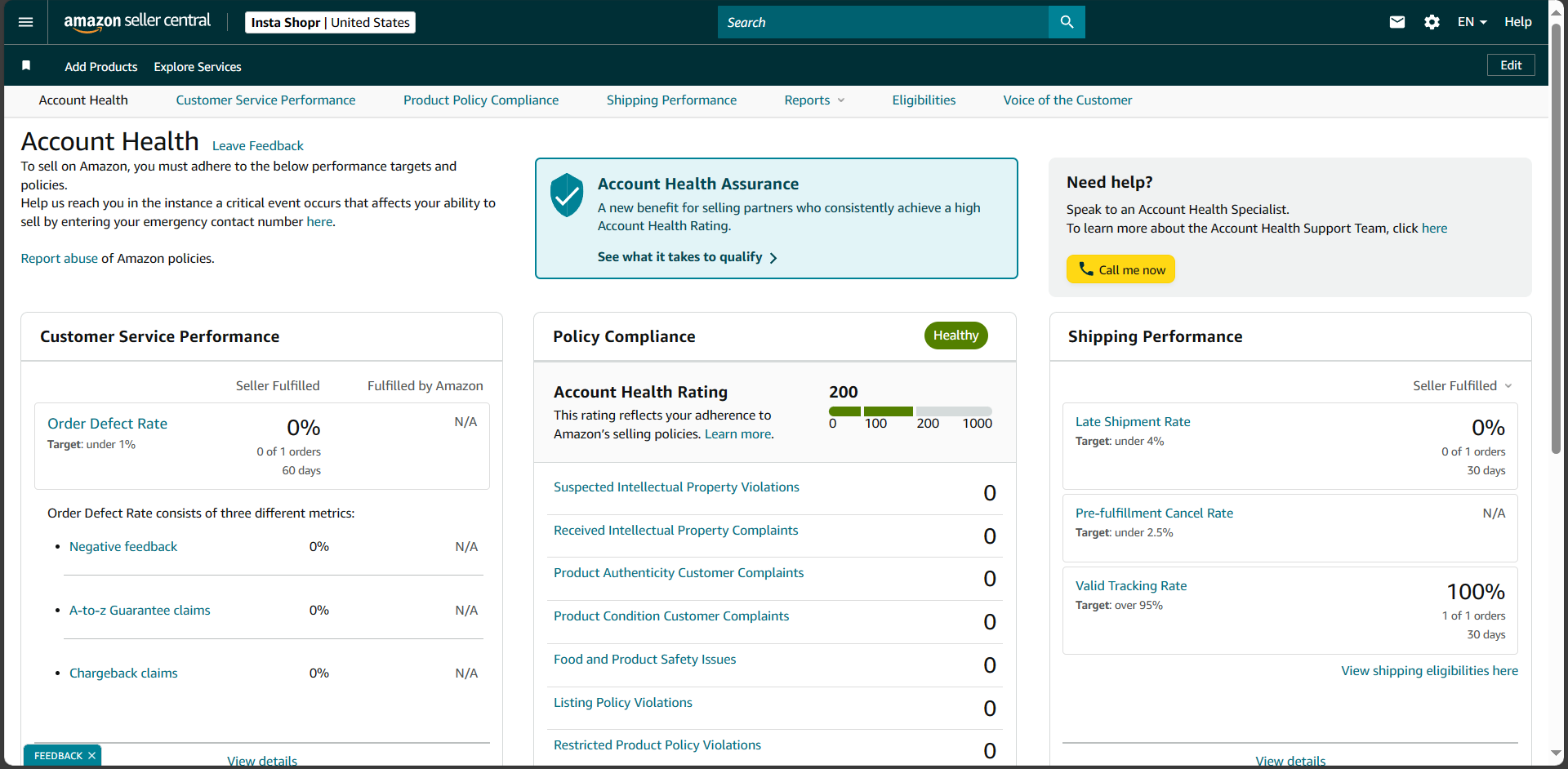Open Late Shipment Rate details

tap(1133, 422)
